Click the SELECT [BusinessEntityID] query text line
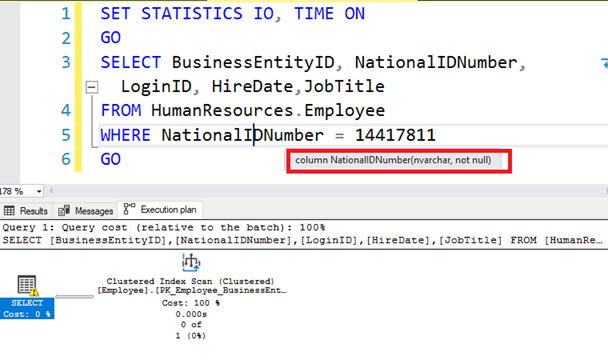Image resolution: width=608 pixels, height=360 pixels. pos(302,240)
